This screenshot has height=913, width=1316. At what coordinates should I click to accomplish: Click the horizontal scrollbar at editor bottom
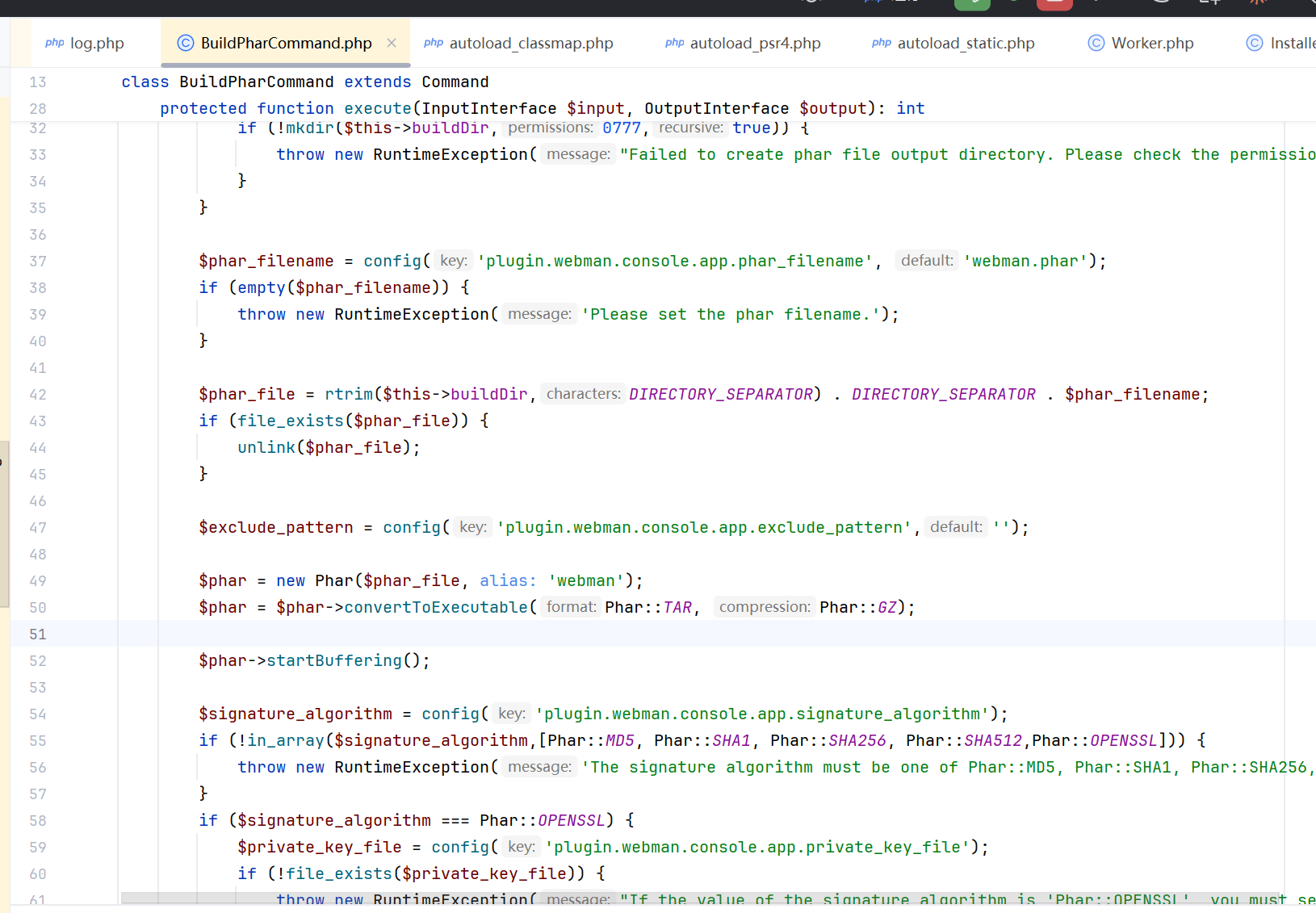coord(694,898)
